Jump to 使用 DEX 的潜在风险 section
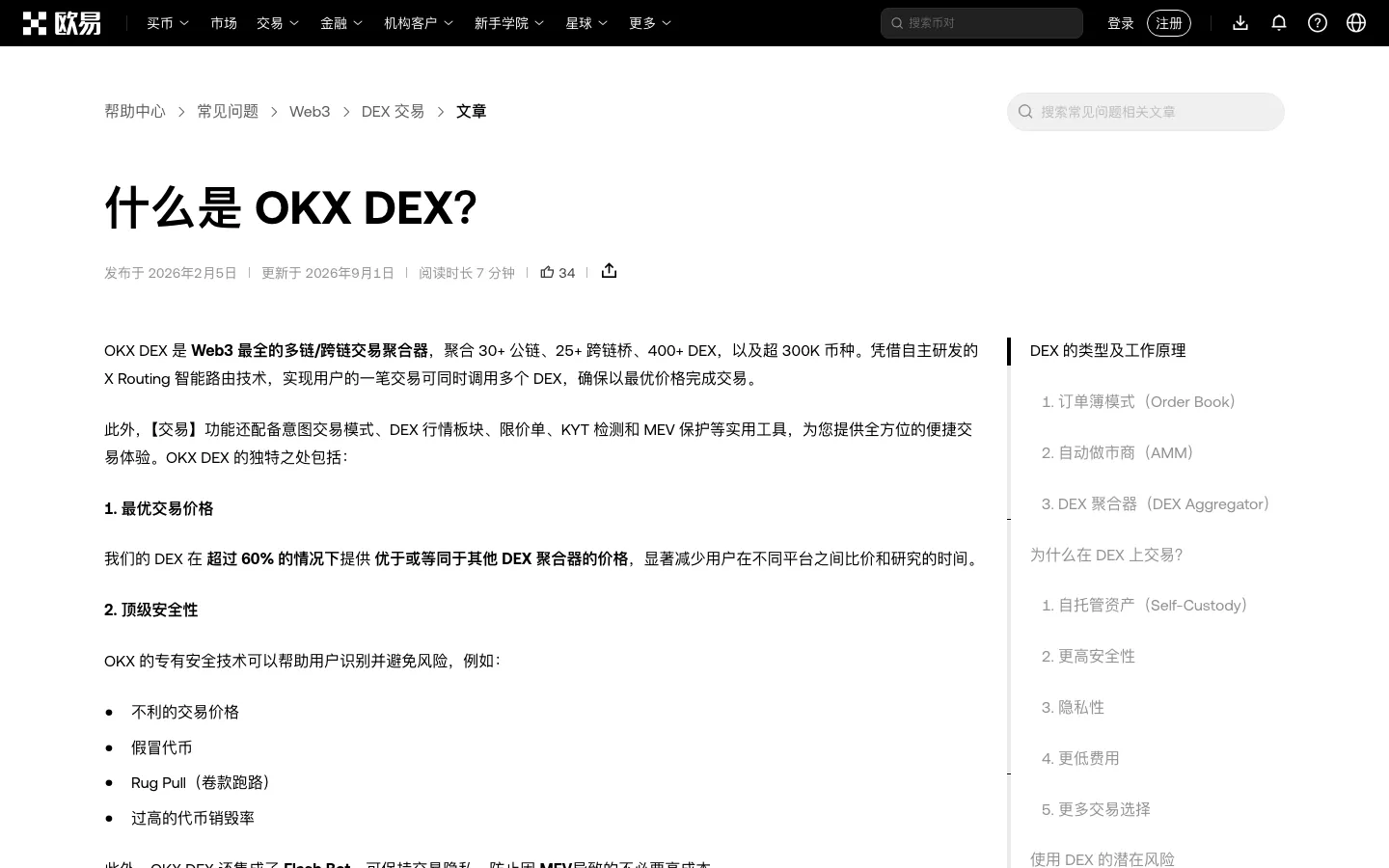This screenshot has height=868, width=1389. 1103,858
